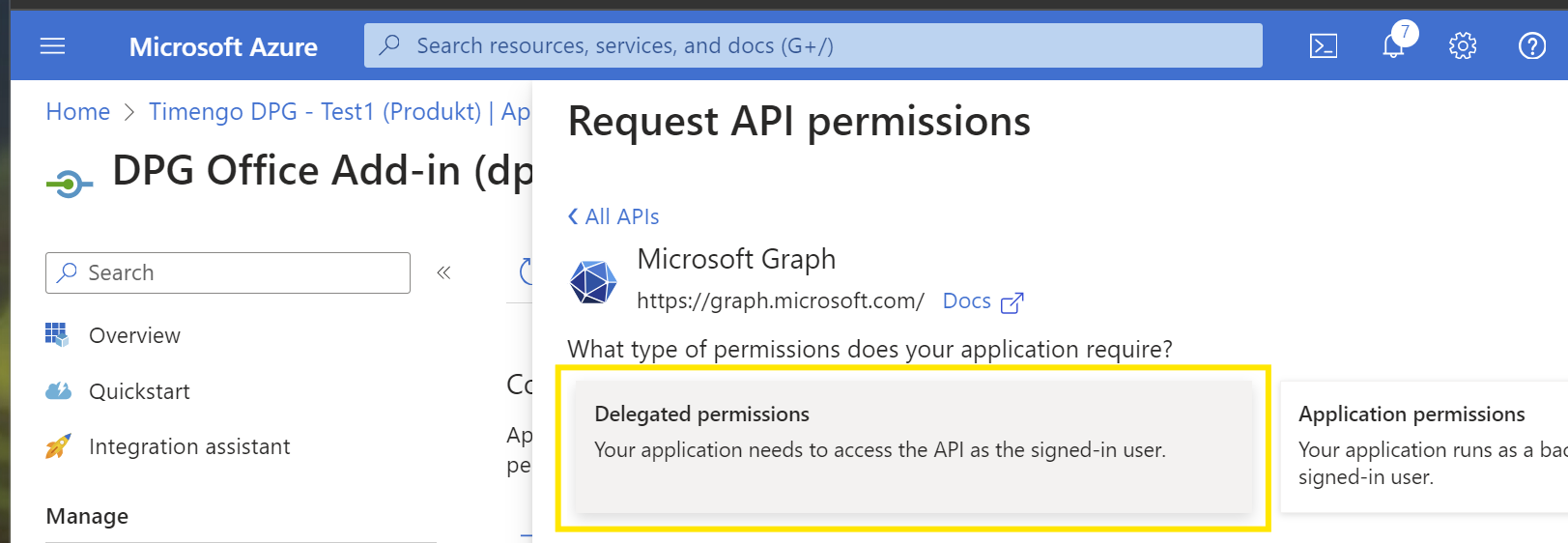This screenshot has height=543, width=1568.
Task: Open the notifications bell with 7 alerts
Action: [x=1393, y=45]
